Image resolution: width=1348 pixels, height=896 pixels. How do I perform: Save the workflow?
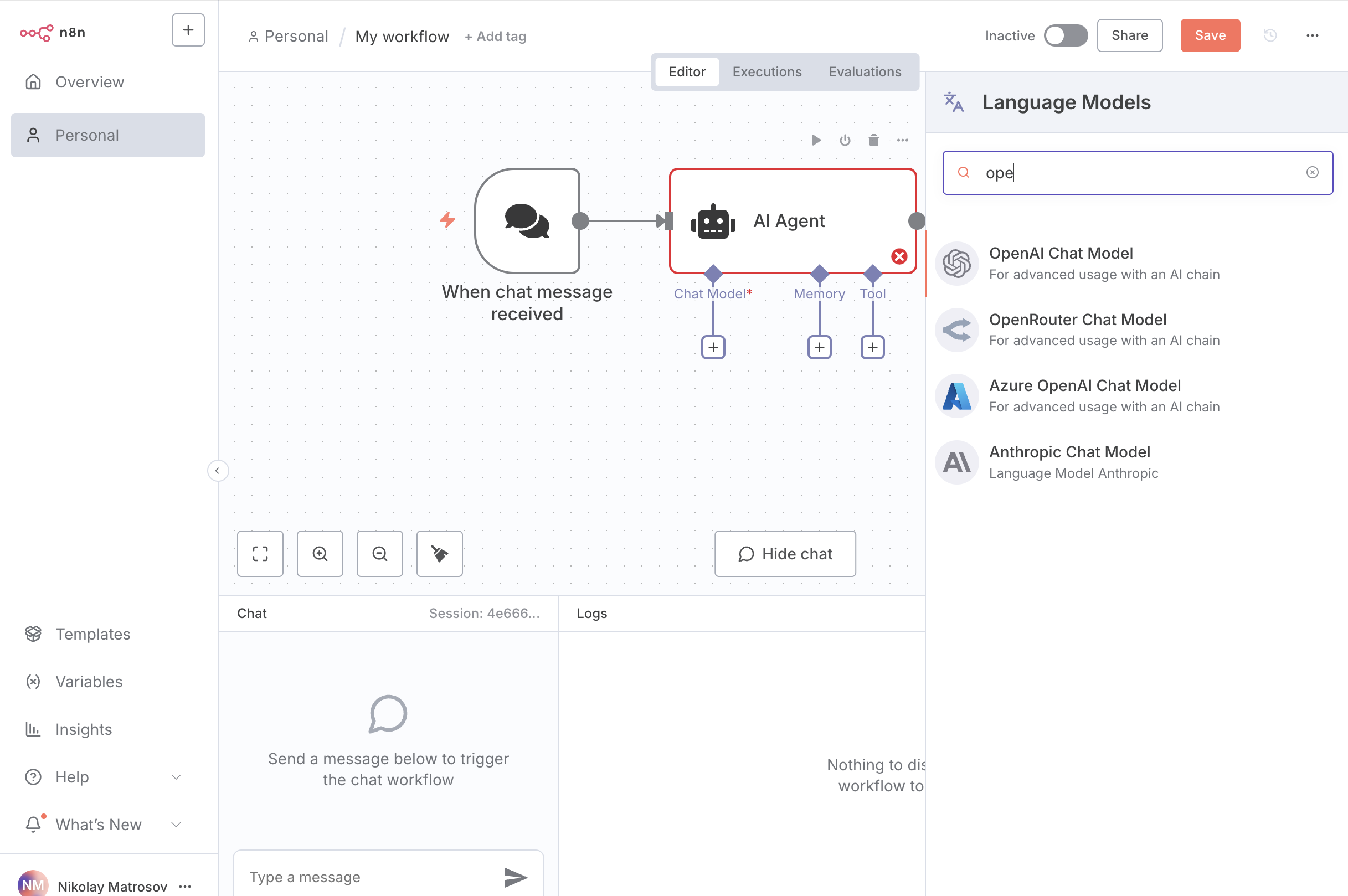(x=1210, y=35)
